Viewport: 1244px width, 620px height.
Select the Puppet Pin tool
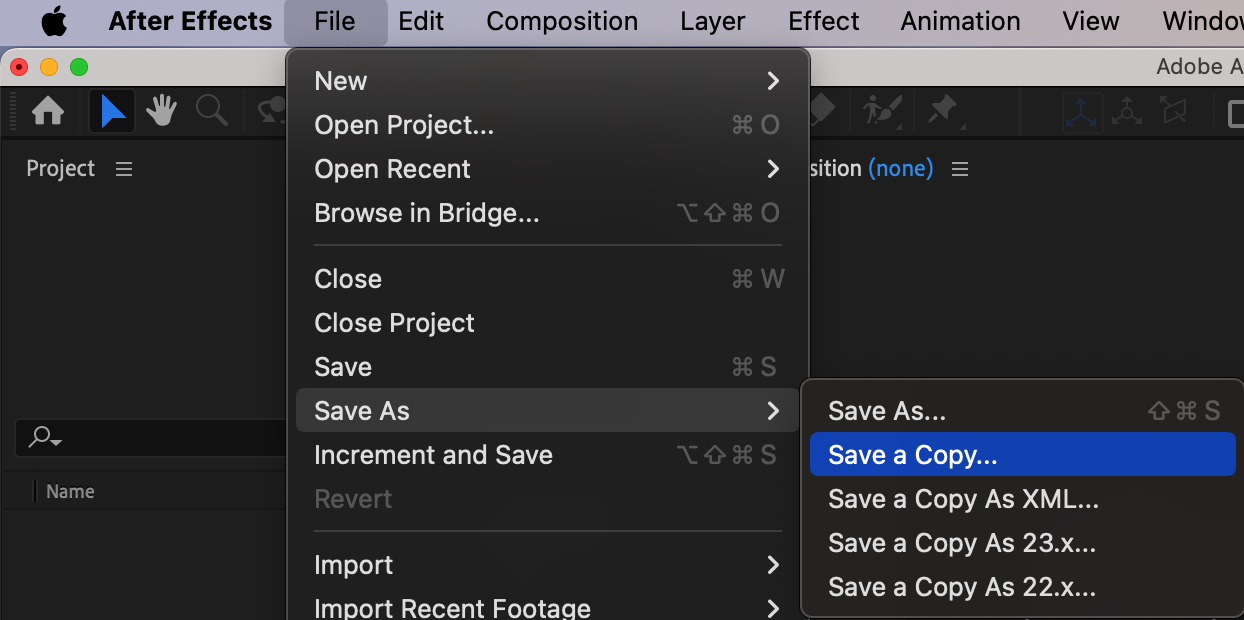click(x=943, y=111)
